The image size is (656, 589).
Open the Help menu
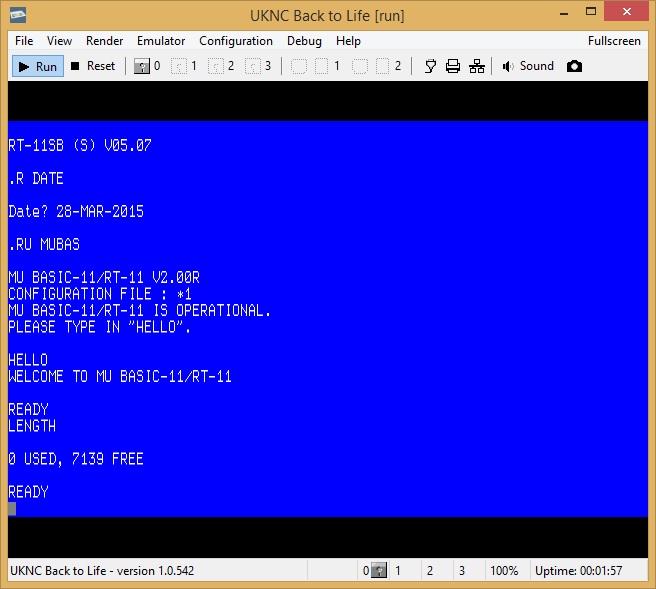348,41
